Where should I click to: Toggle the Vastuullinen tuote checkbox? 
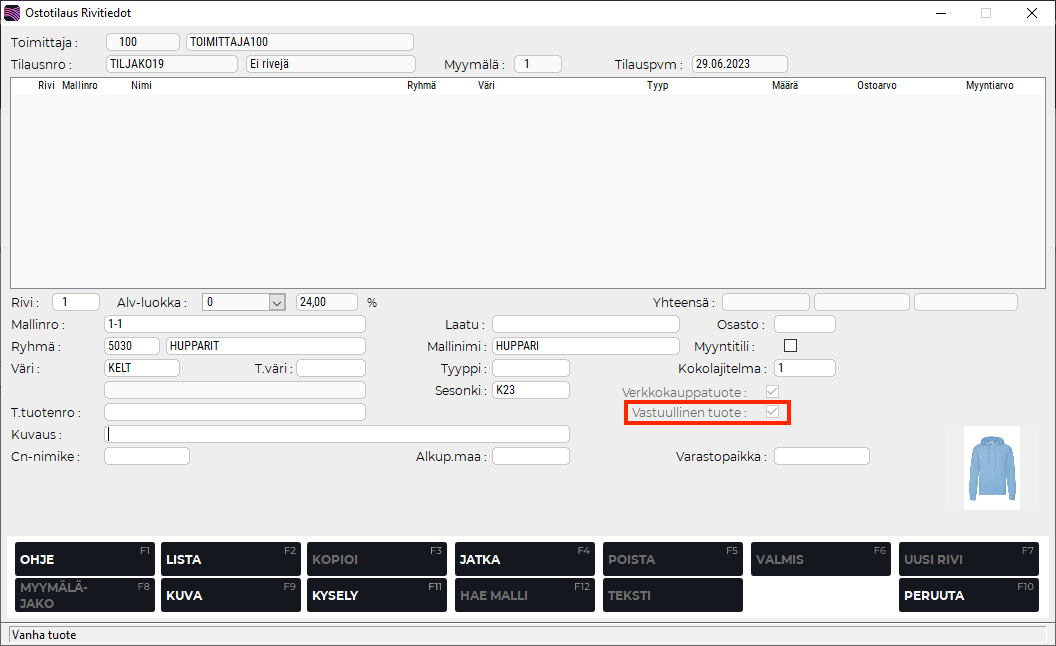[772, 412]
